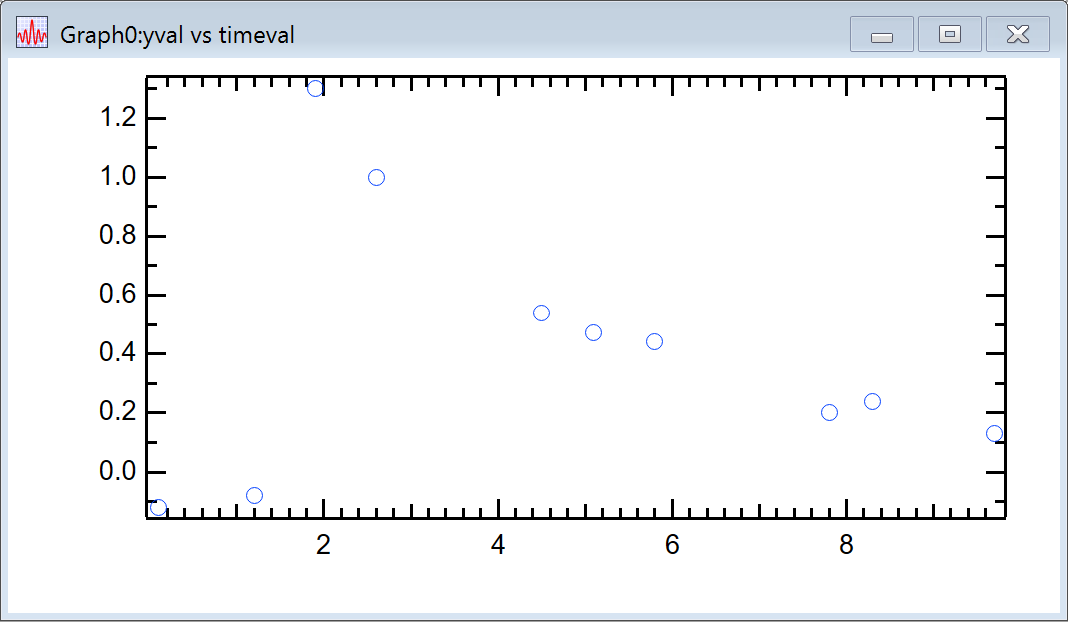Click the 1.2 label on the left axis
This screenshot has height=622, width=1068.
click(x=117, y=119)
